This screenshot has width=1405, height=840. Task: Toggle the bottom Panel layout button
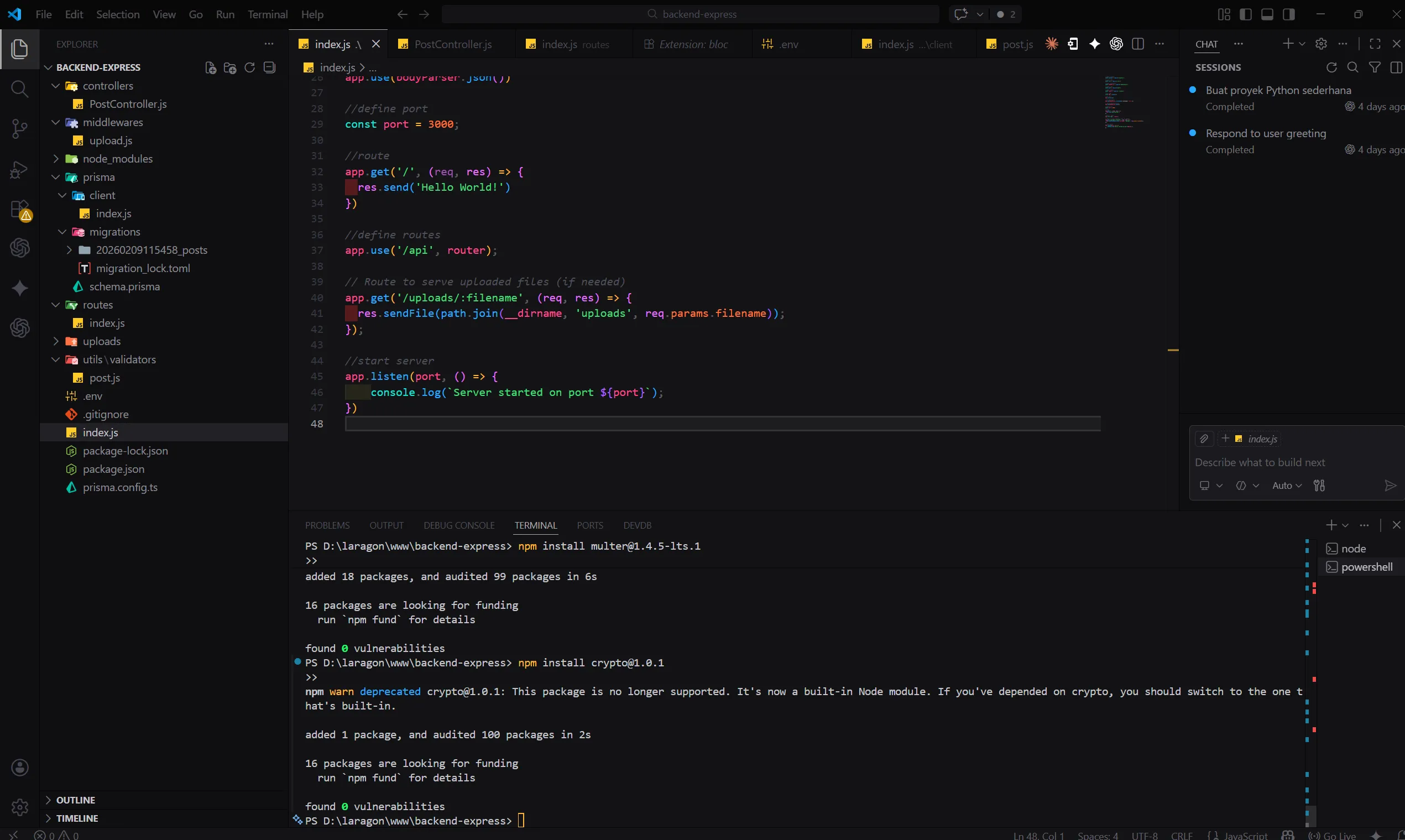[1267, 14]
